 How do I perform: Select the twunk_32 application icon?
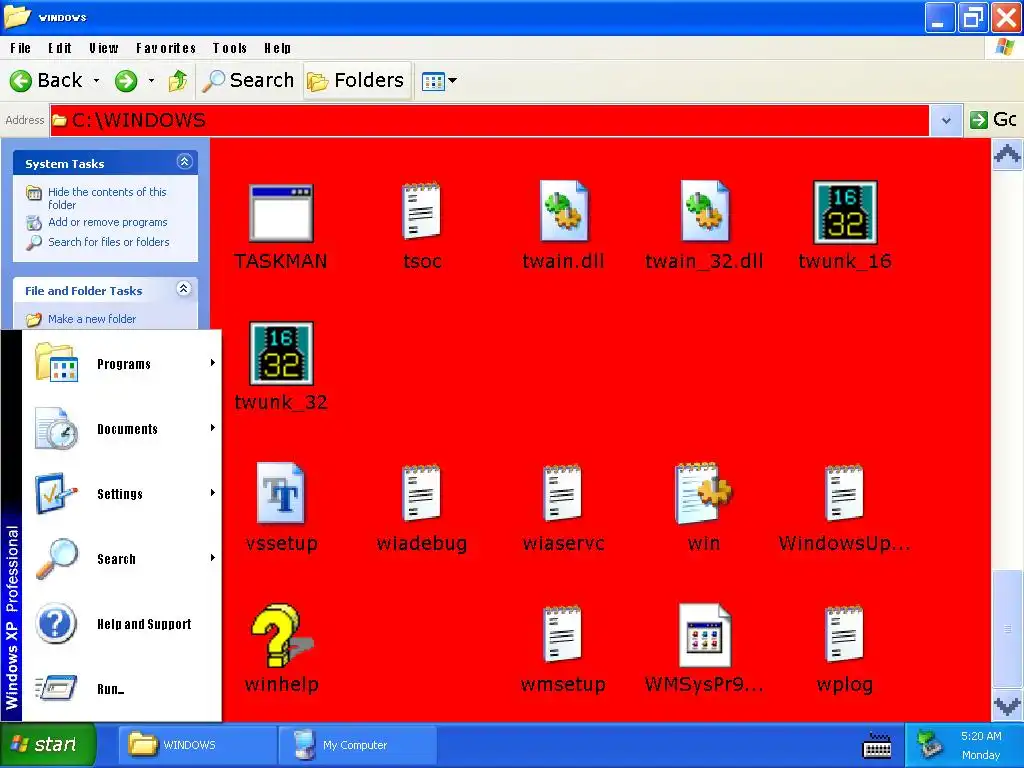(x=281, y=353)
